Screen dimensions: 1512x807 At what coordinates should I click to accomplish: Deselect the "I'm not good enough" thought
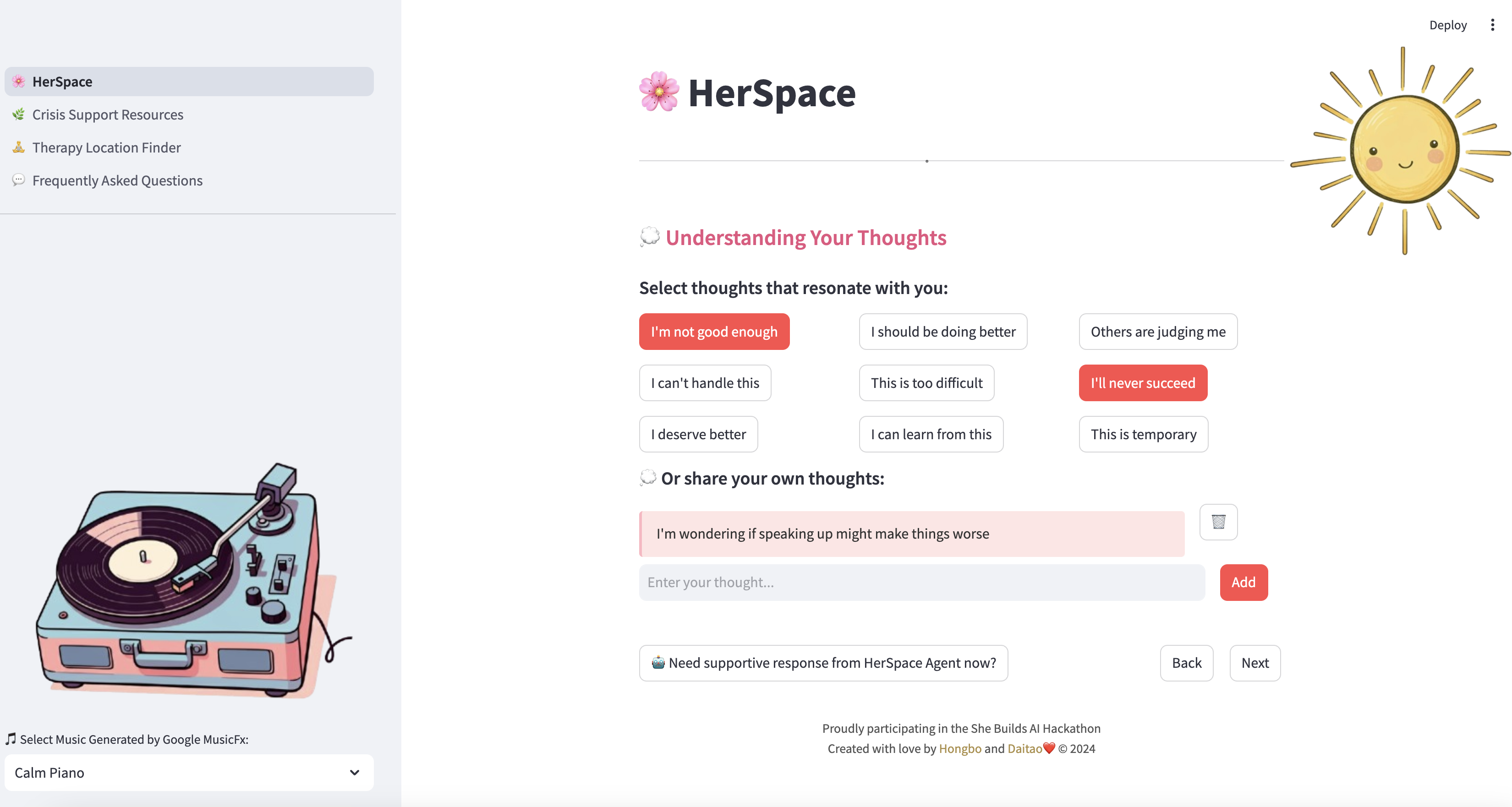click(x=714, y=332)
